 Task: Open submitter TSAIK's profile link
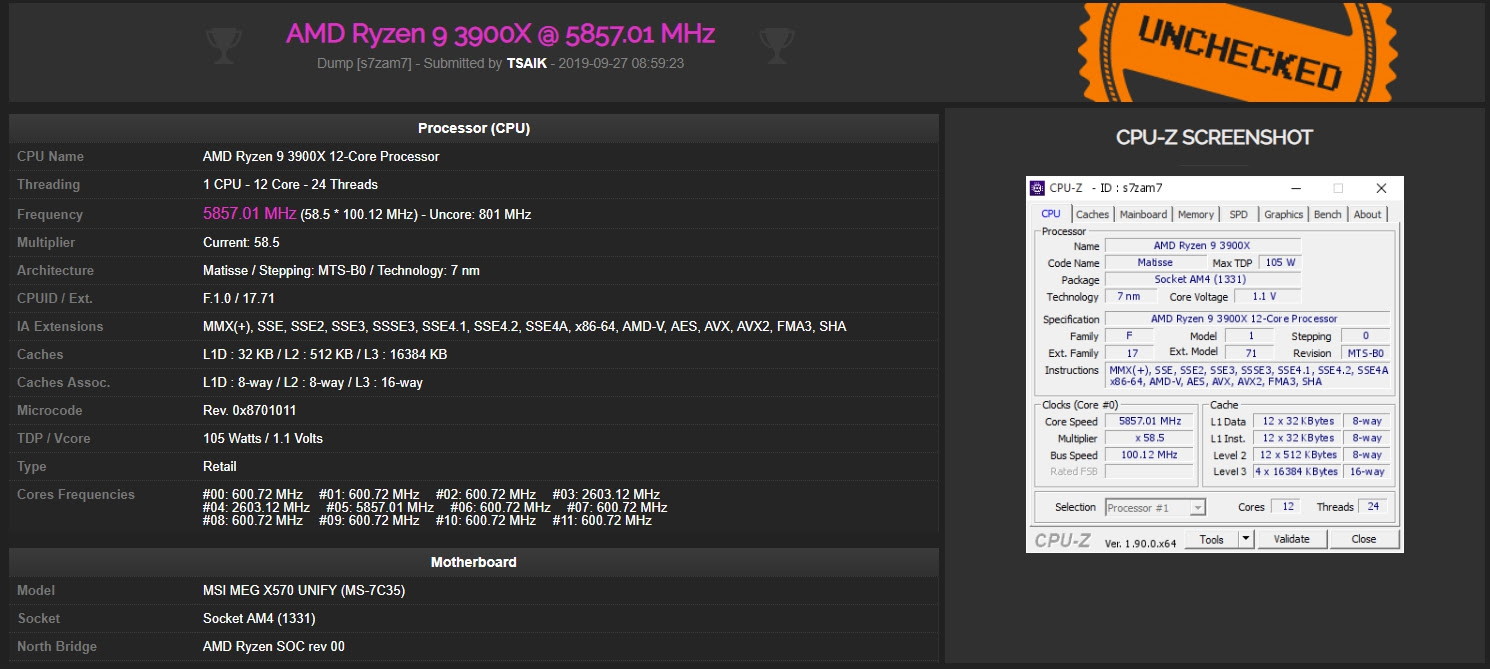click(527, 63)
